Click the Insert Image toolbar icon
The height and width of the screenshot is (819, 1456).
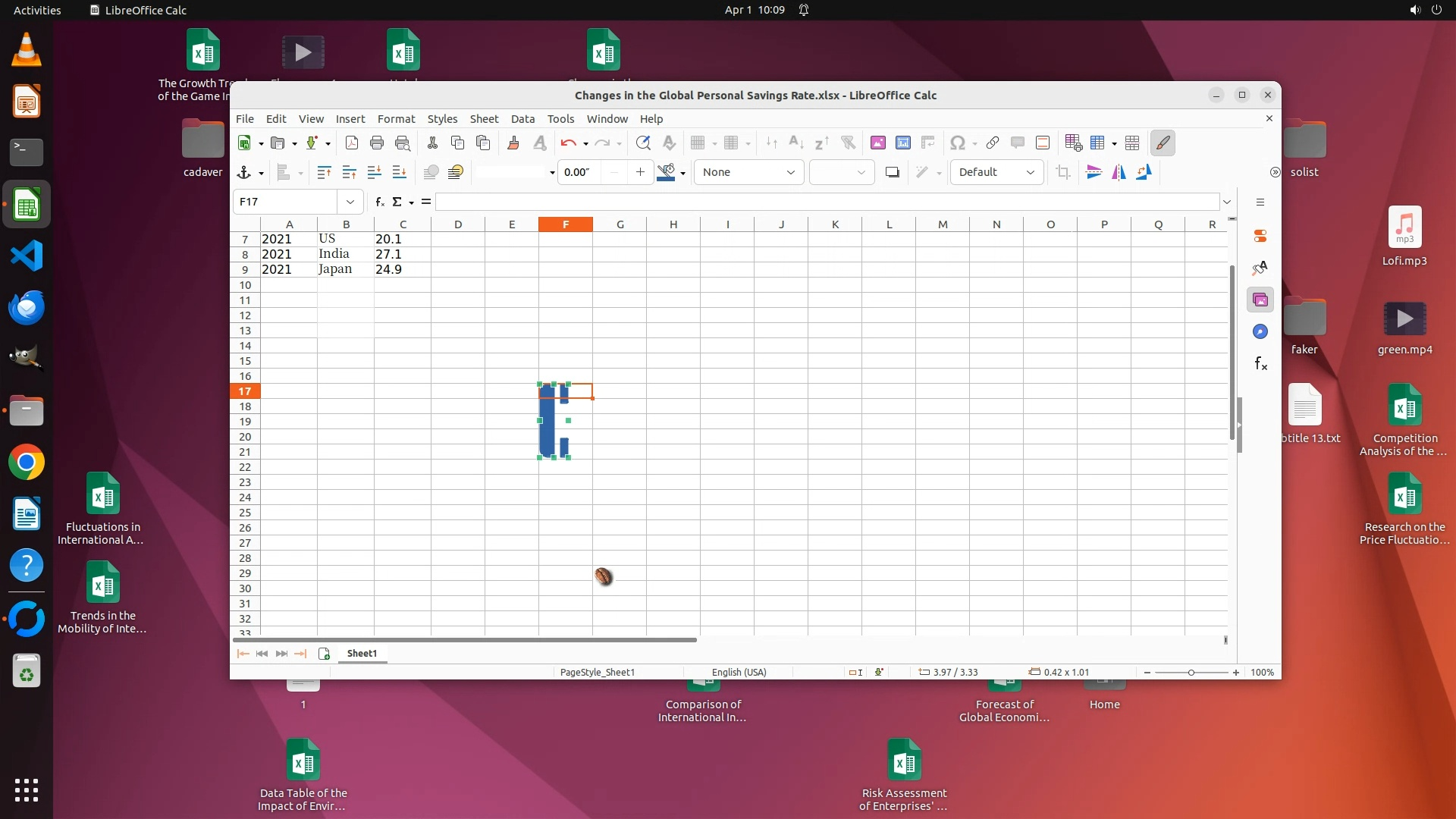pos(877,143)
